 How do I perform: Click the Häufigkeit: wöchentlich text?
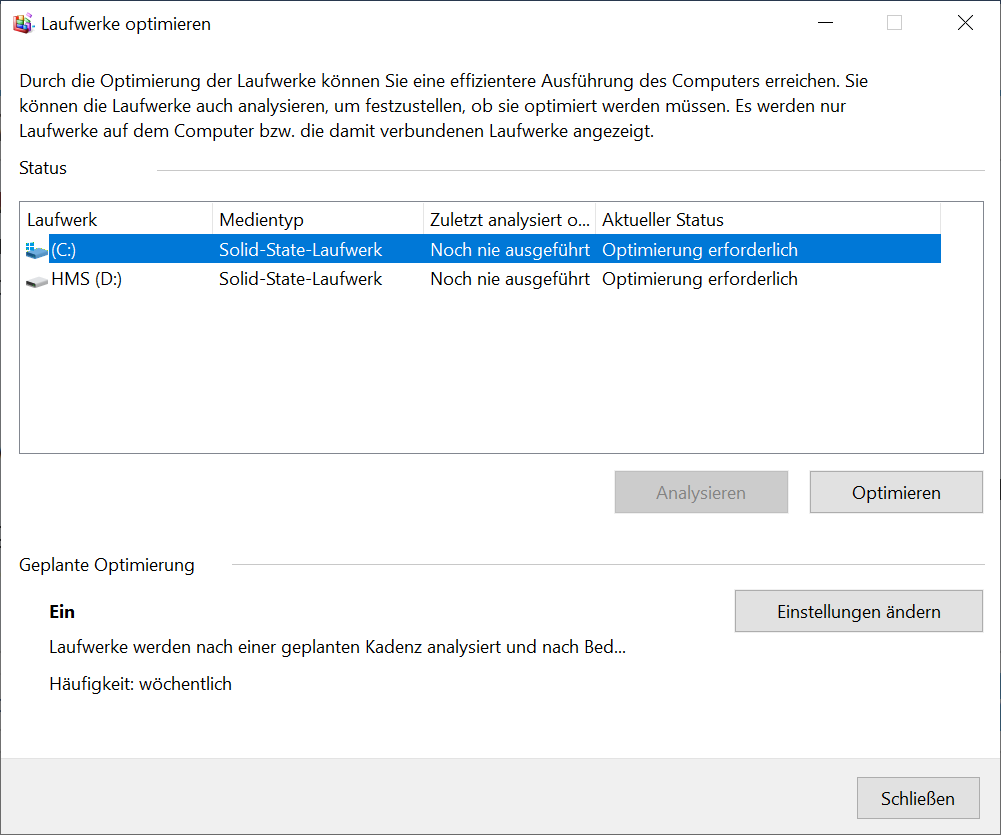(x=140, y=684)
